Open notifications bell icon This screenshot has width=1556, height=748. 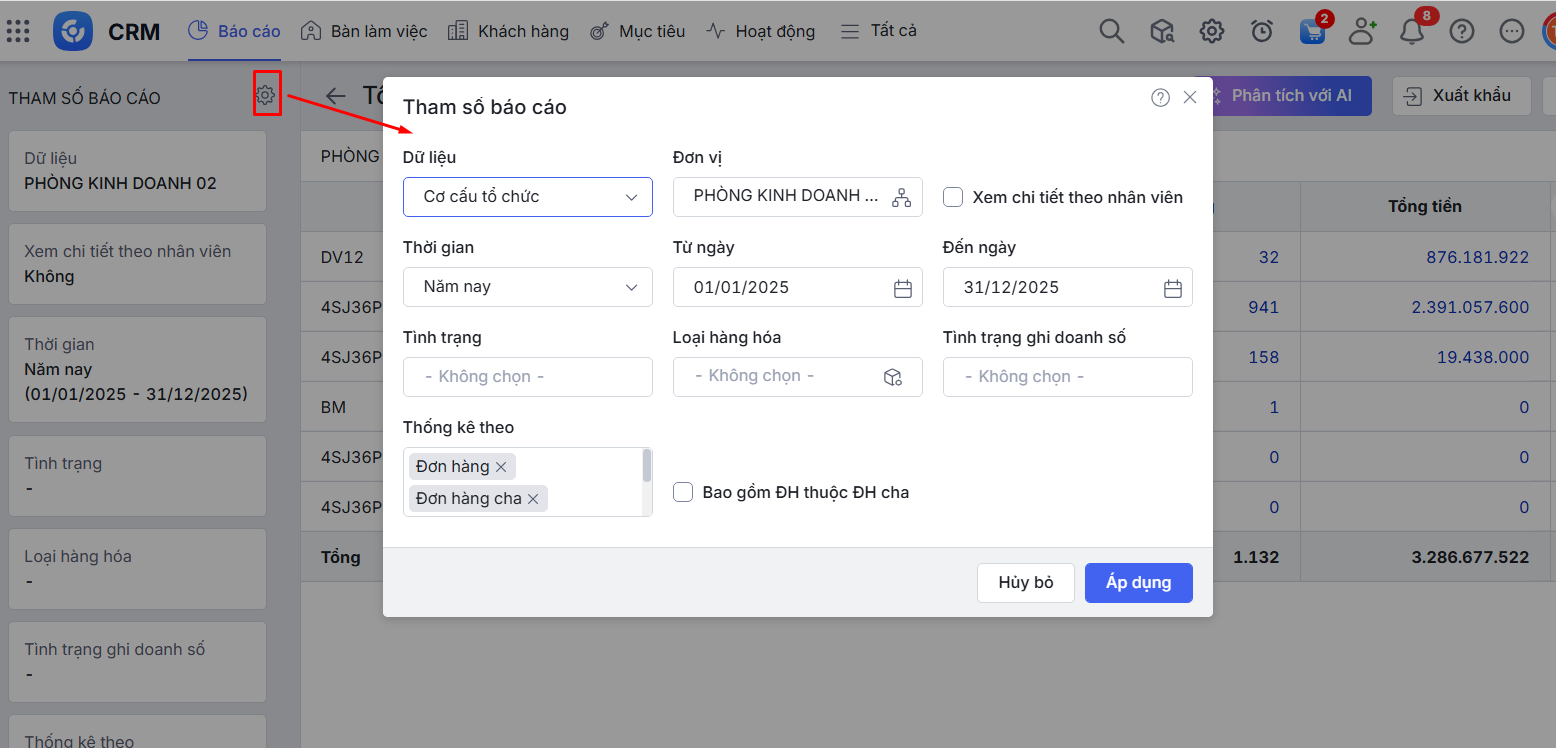pos(1411,31)
